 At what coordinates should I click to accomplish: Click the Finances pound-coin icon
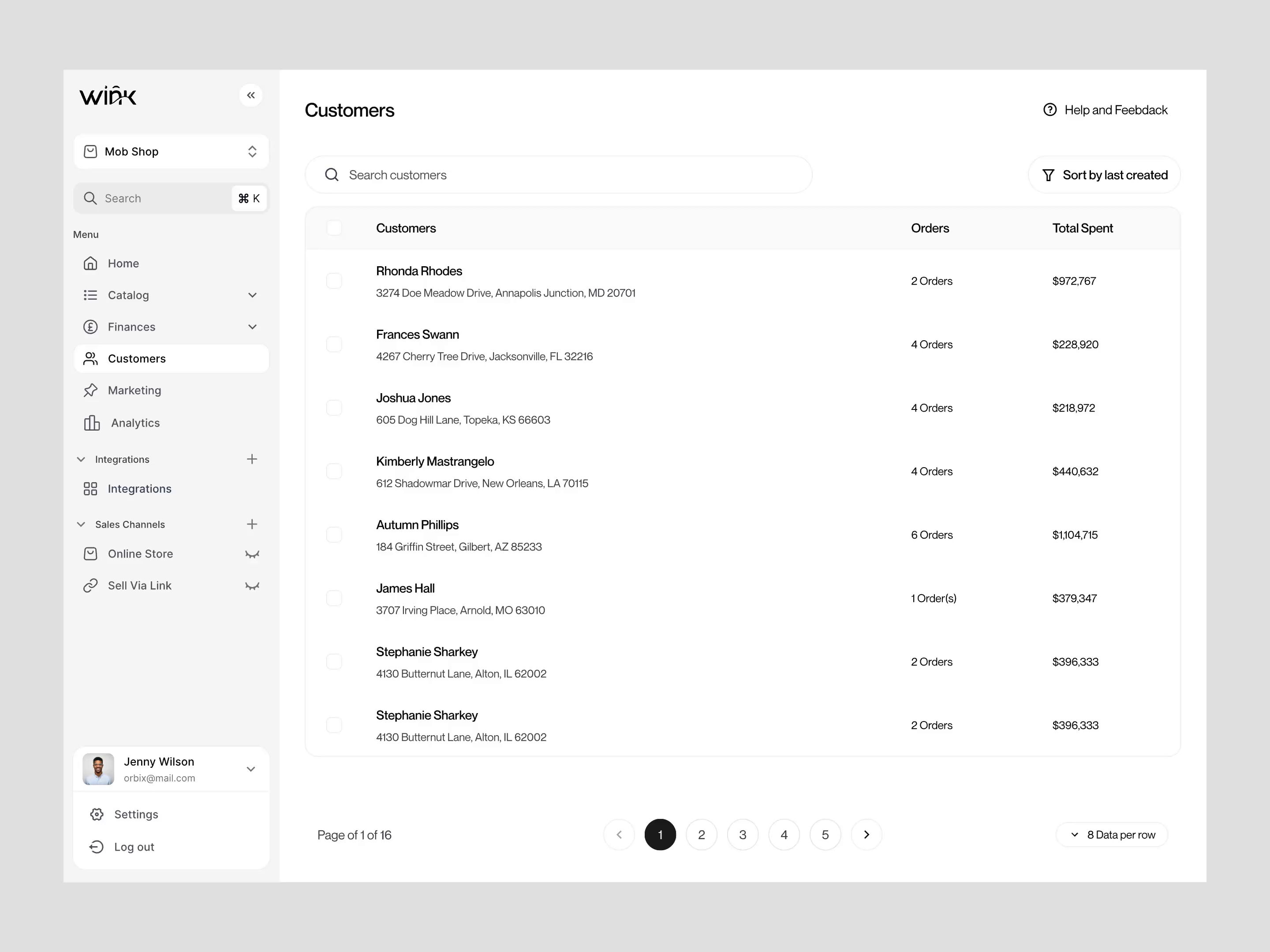91,327
